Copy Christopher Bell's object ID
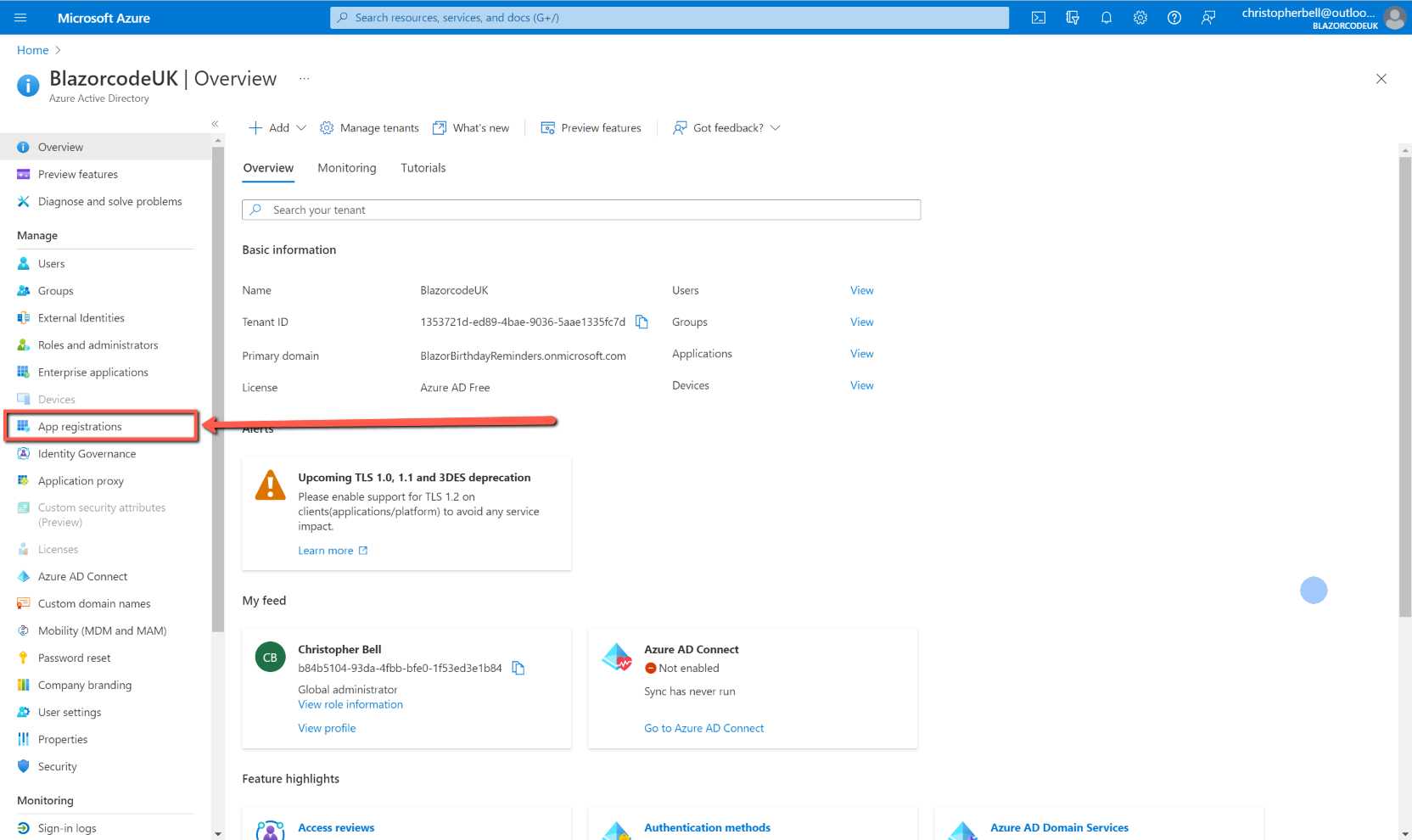 518,668
